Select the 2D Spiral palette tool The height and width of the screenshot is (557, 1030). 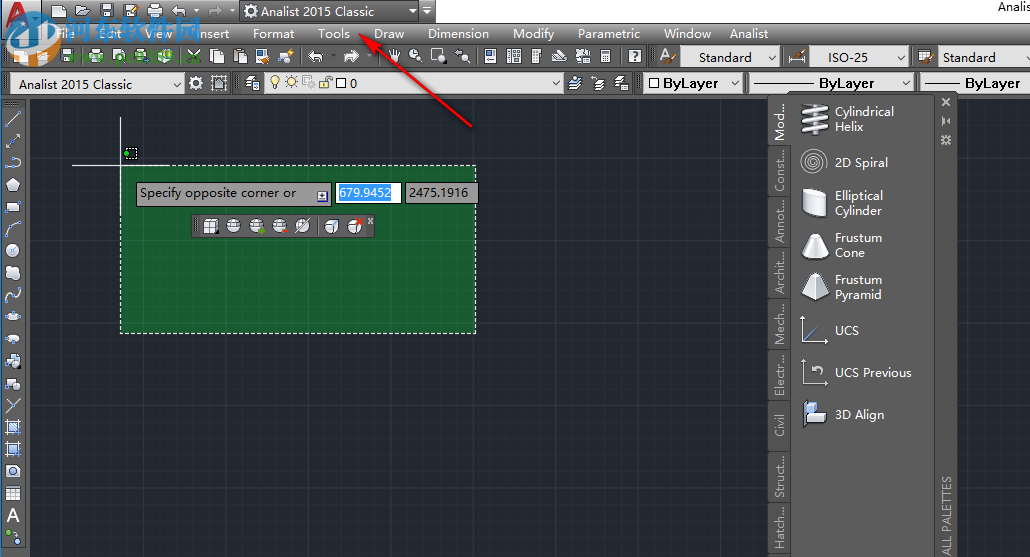tap(845, 162)
